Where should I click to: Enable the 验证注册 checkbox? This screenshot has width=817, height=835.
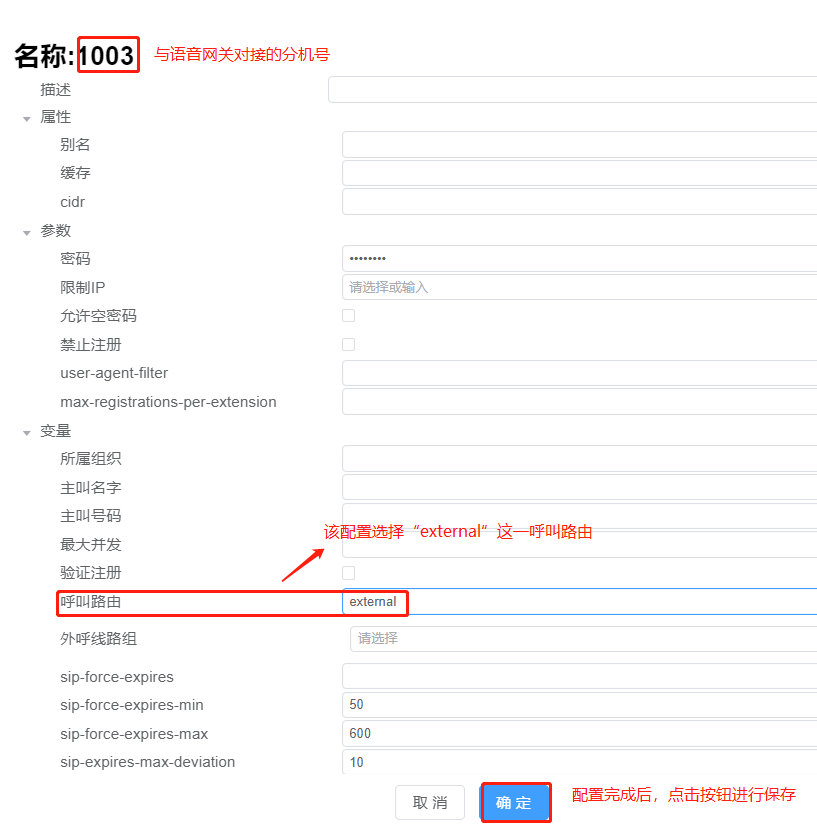click(349, 572)
